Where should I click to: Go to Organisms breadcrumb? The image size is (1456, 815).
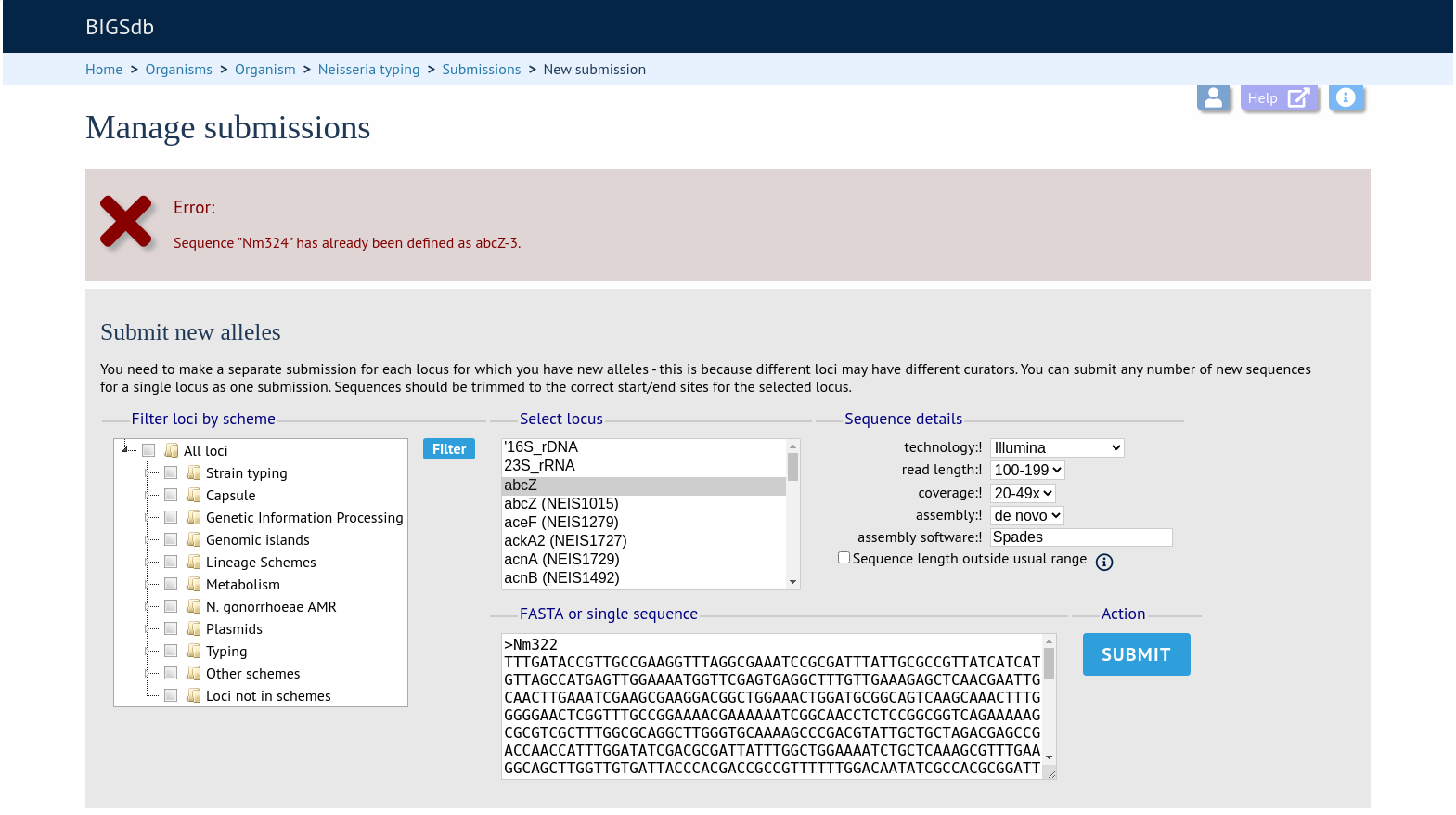pos(178,70)
